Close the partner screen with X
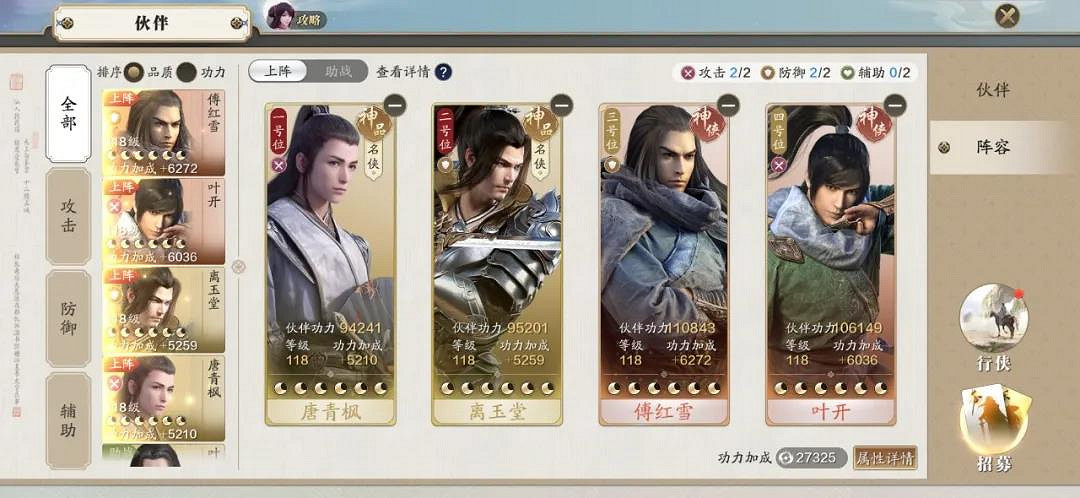Viewport: 1080px width, 498px height. click(1007, 15)
